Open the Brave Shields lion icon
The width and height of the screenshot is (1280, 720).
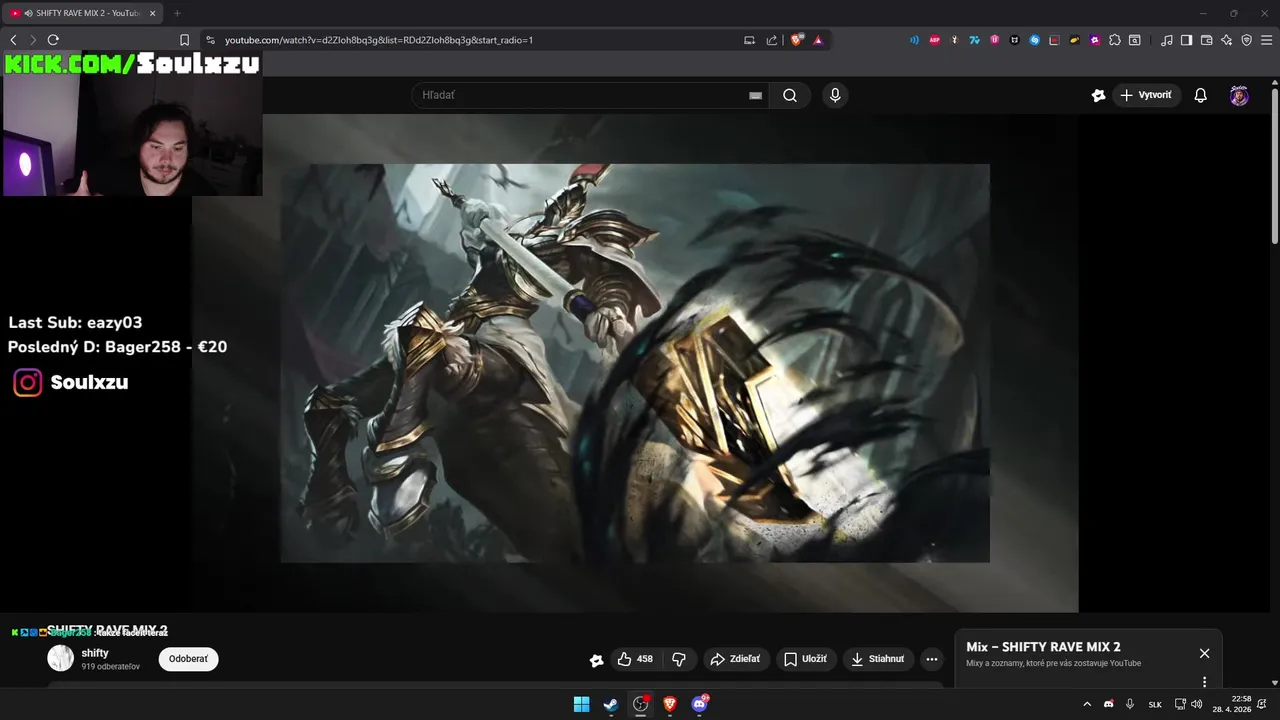[797, 40]
